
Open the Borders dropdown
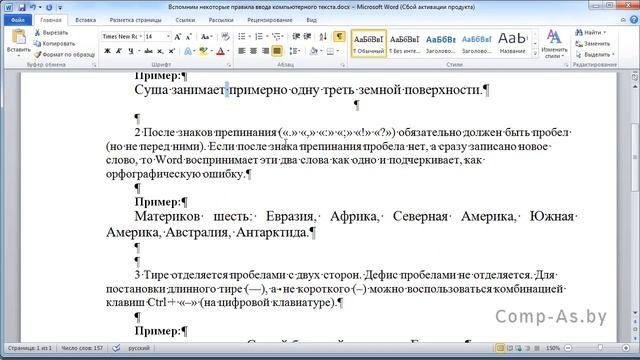click(x=338, y=51)
